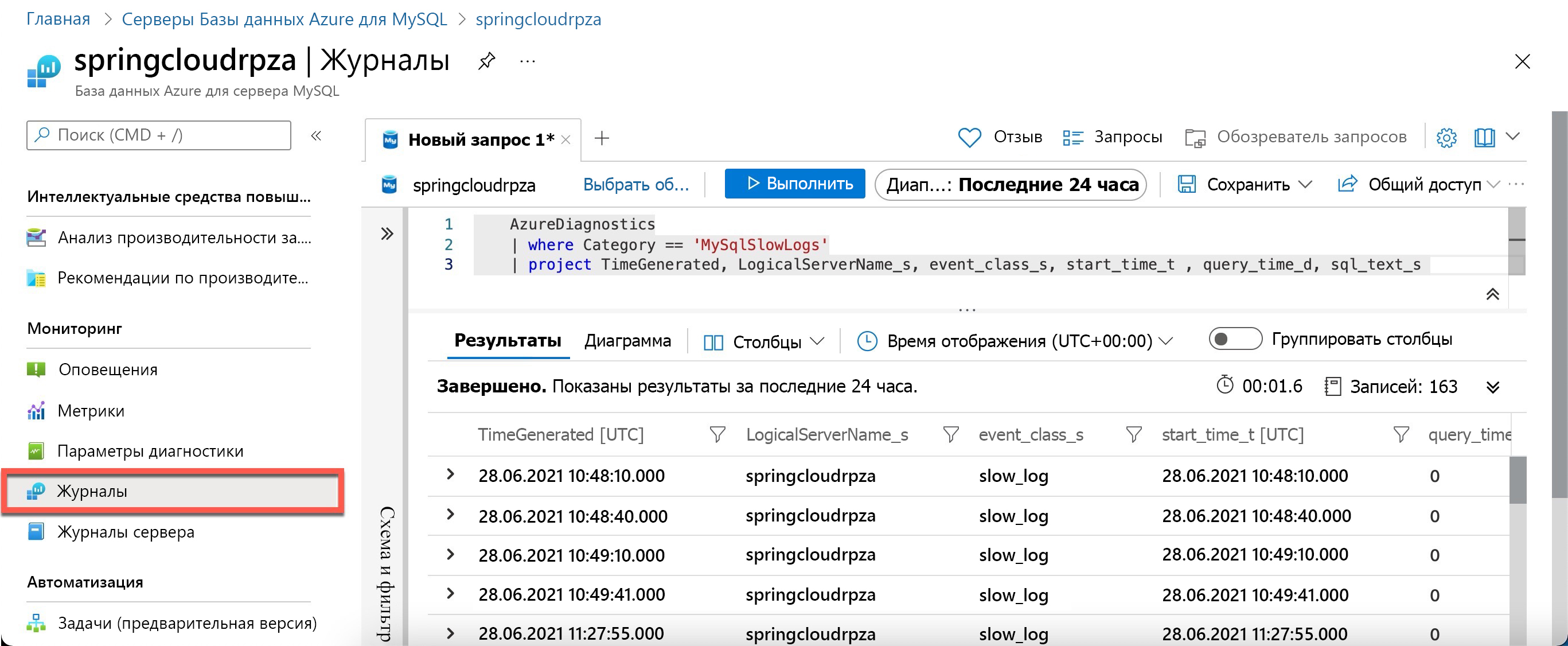Expand the row 28.06.2021 10:48:40.000
The height and width of the screenshot is (646, 1568).
(x=450, y=515)
